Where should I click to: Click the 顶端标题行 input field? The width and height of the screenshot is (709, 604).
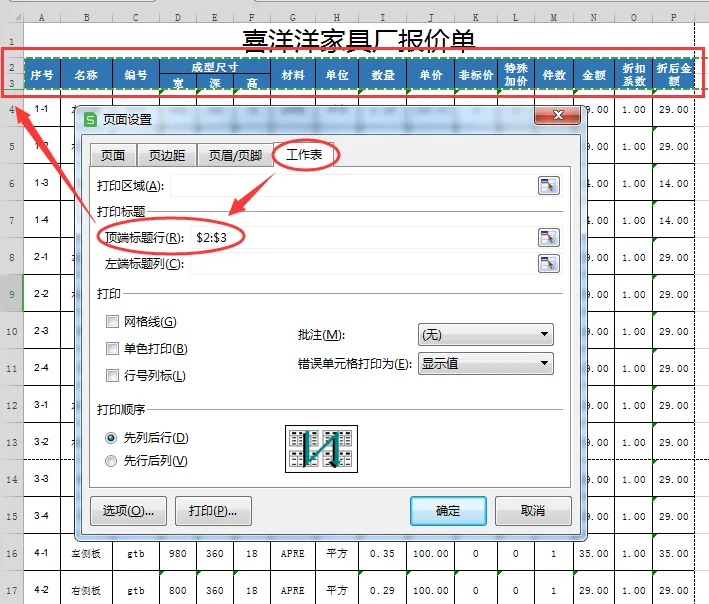pos(364,237)
